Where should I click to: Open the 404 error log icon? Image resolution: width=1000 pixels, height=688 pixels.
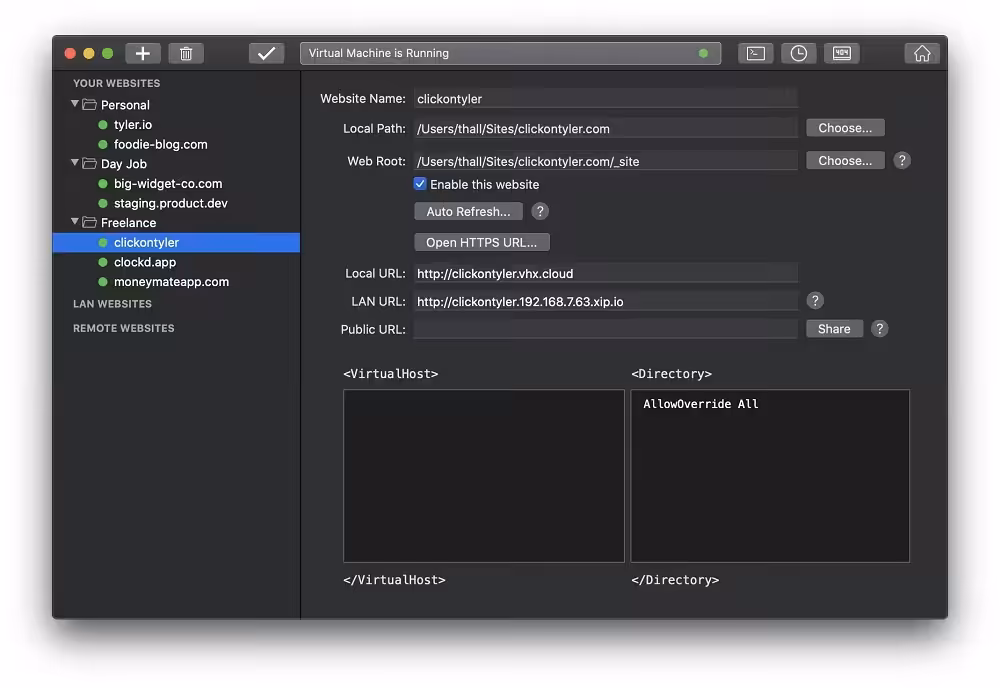[x=842, y=54]
